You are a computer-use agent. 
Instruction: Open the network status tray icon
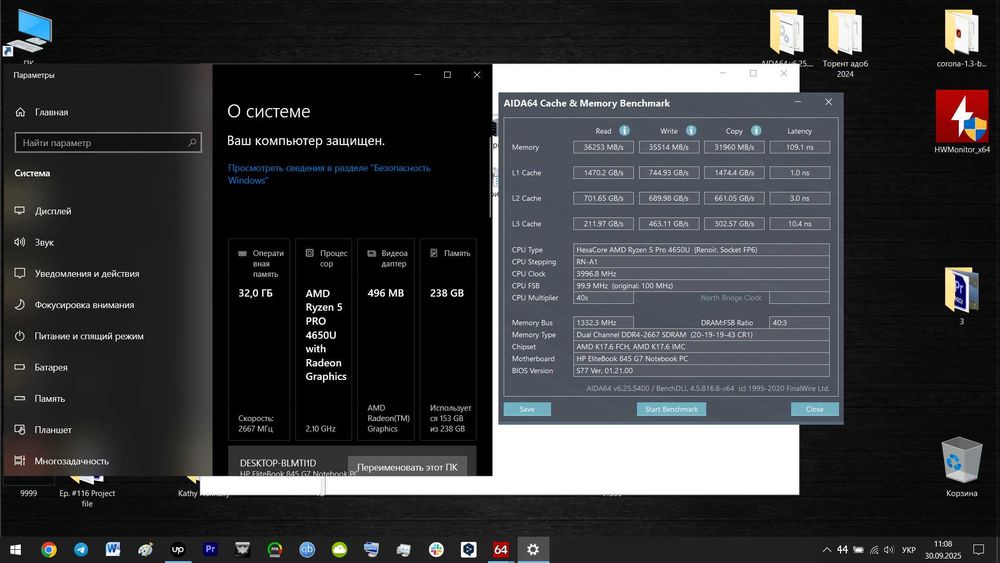click(874, 550)
